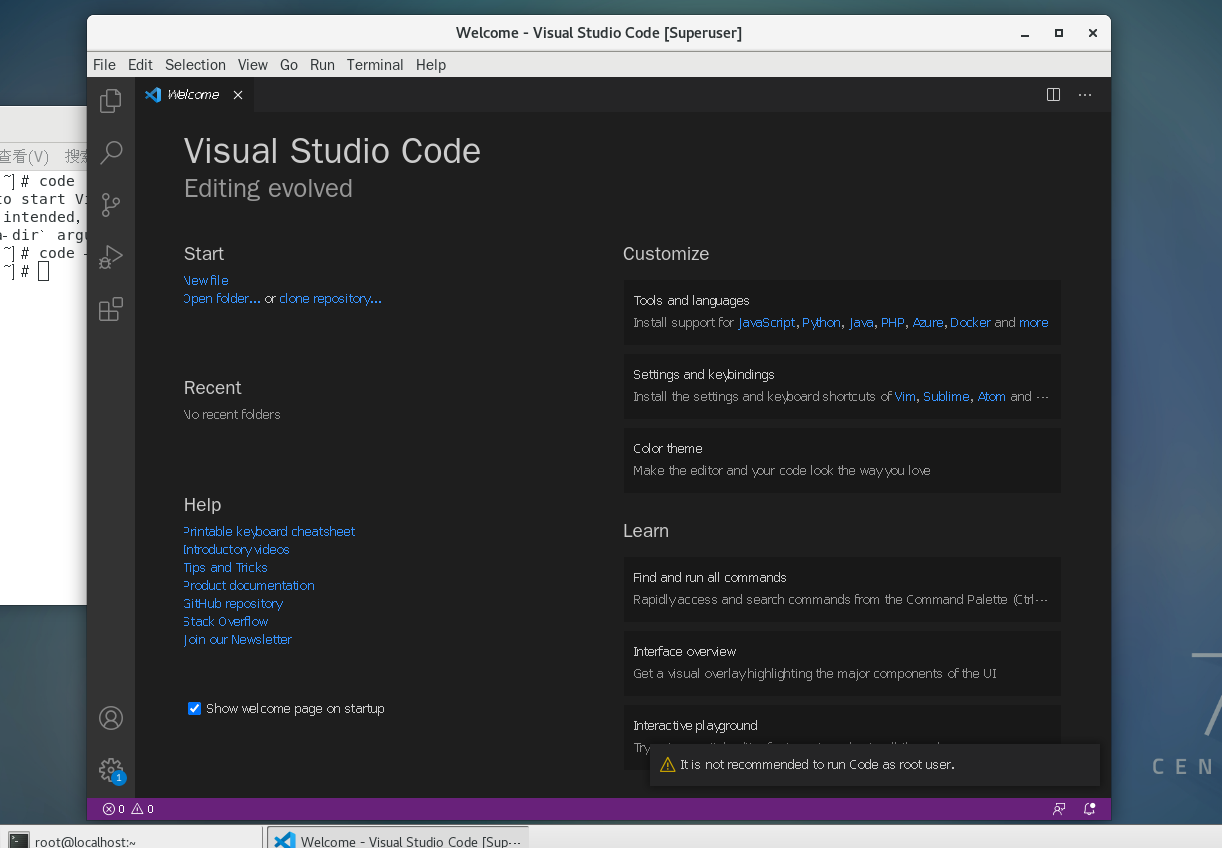1222x848 pixels.
Task: Click the errors and warnings status indicator
Action: 128,809
